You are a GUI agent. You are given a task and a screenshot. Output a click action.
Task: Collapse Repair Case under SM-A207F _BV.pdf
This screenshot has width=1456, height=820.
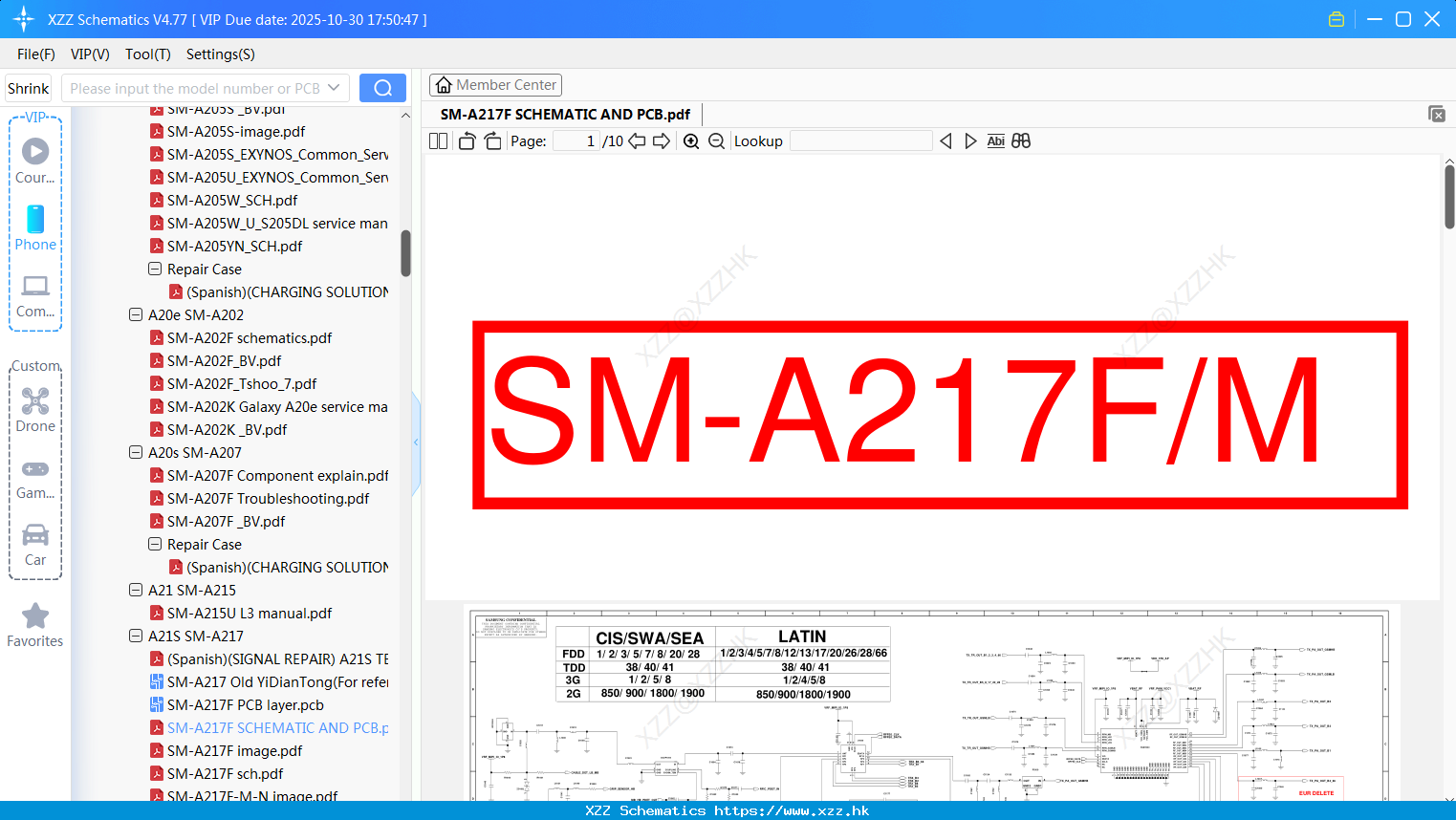pyautogui.click(x=155, y=544)
